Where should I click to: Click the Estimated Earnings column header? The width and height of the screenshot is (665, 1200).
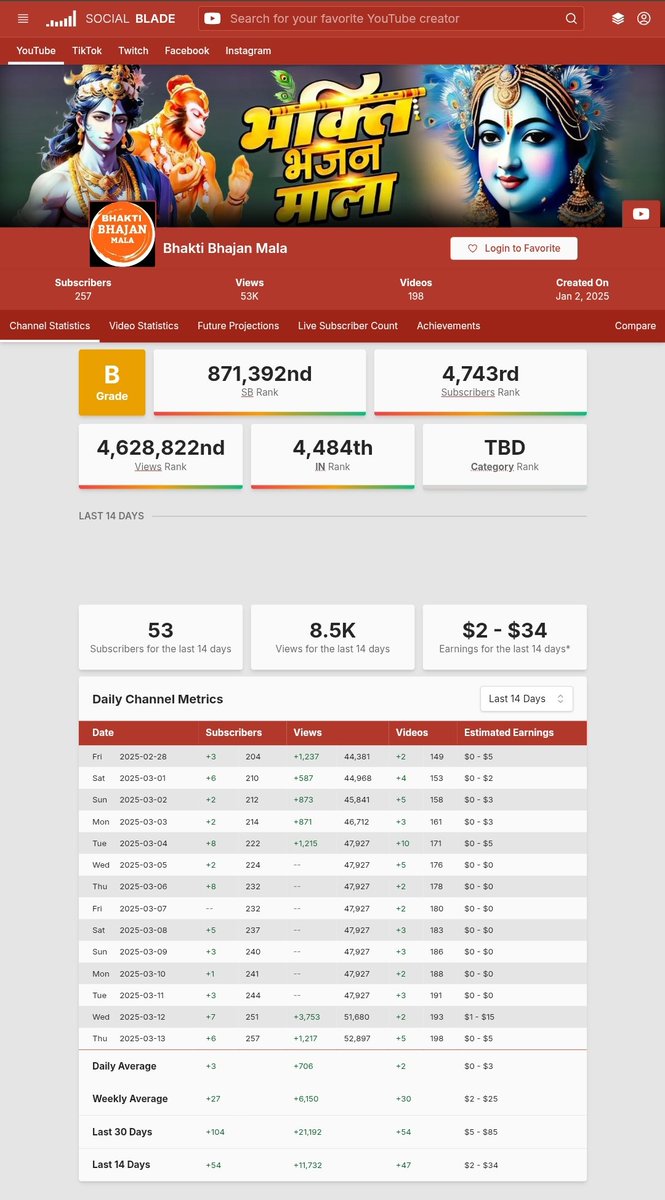click(x=509, y=732)
